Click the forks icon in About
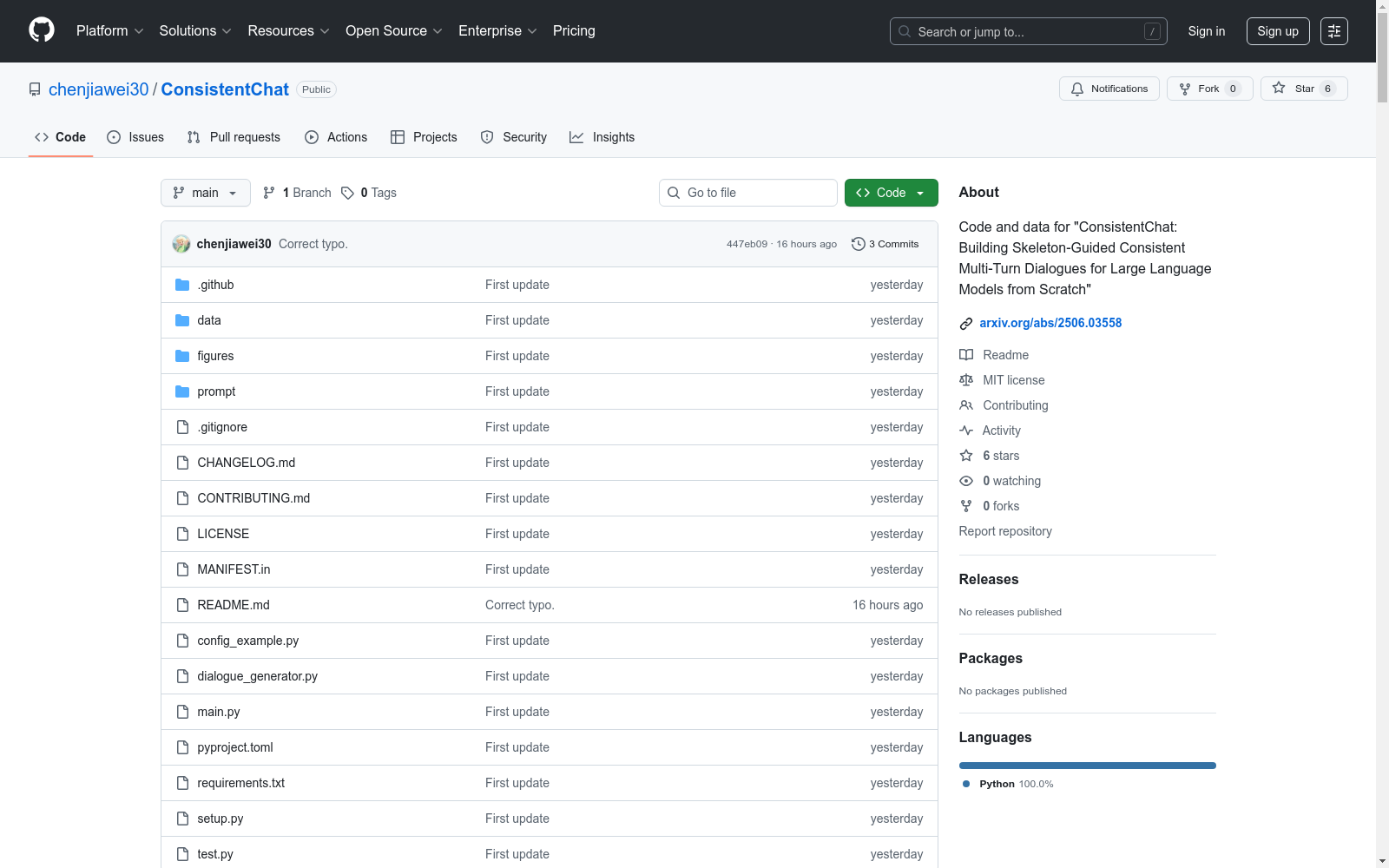Image resolution: width=1389 pixels, height=868 pixels. pos(966,506)
